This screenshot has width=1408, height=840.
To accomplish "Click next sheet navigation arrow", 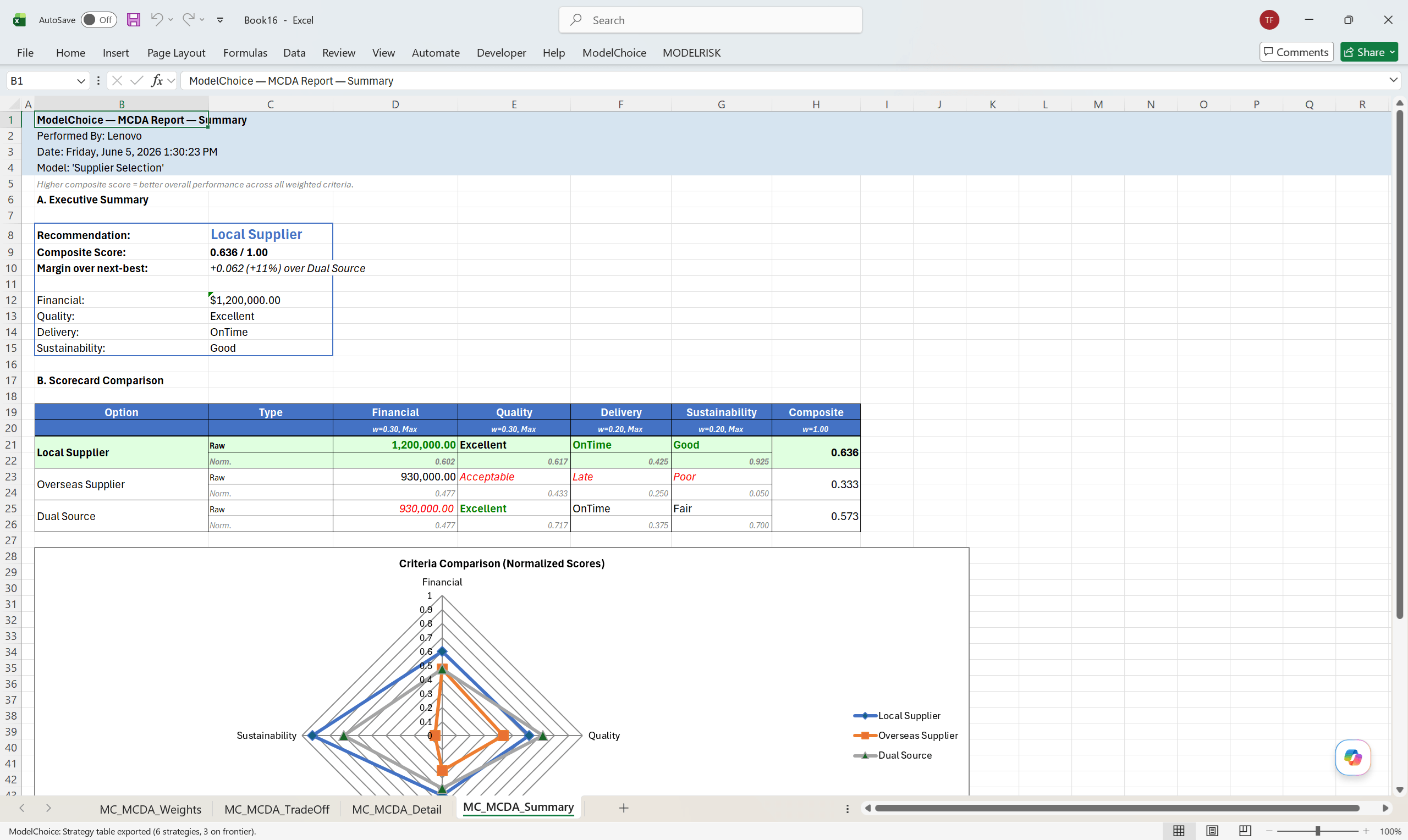I will [x=49, y=808].
